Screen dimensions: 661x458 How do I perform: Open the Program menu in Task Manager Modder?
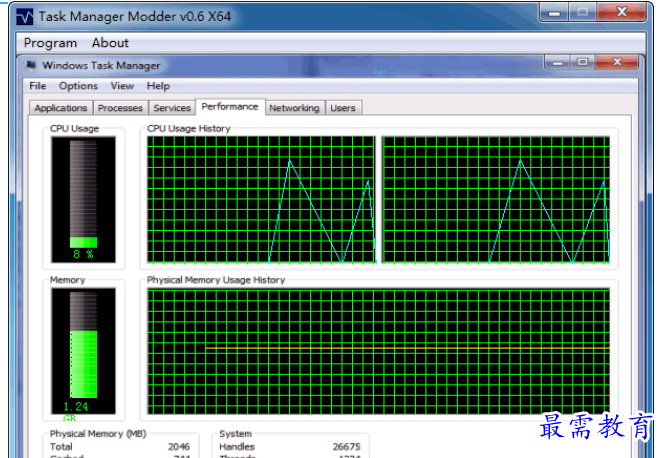[x=50, y=43]
